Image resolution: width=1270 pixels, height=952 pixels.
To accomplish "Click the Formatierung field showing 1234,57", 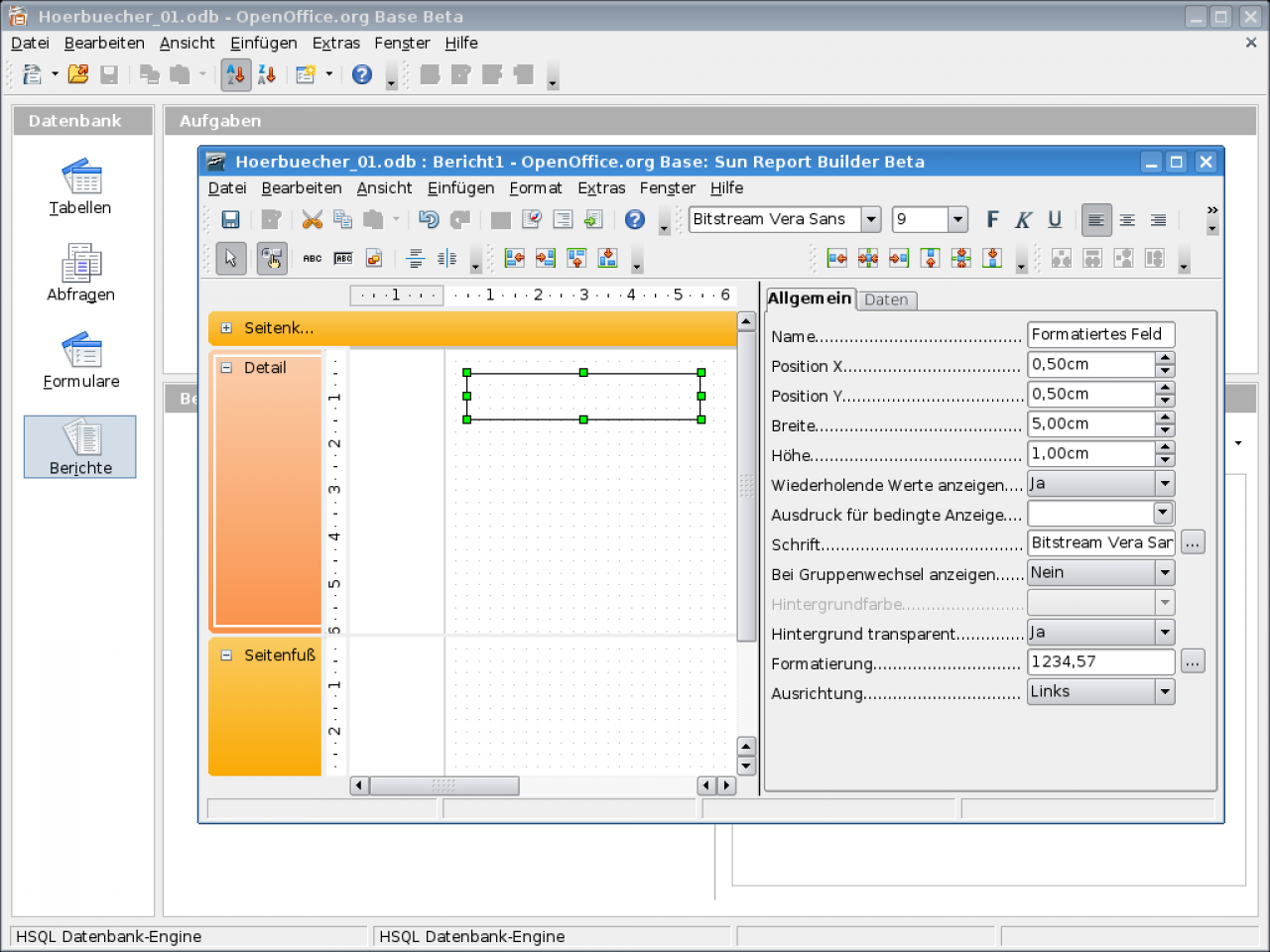I will [1101, 661].
